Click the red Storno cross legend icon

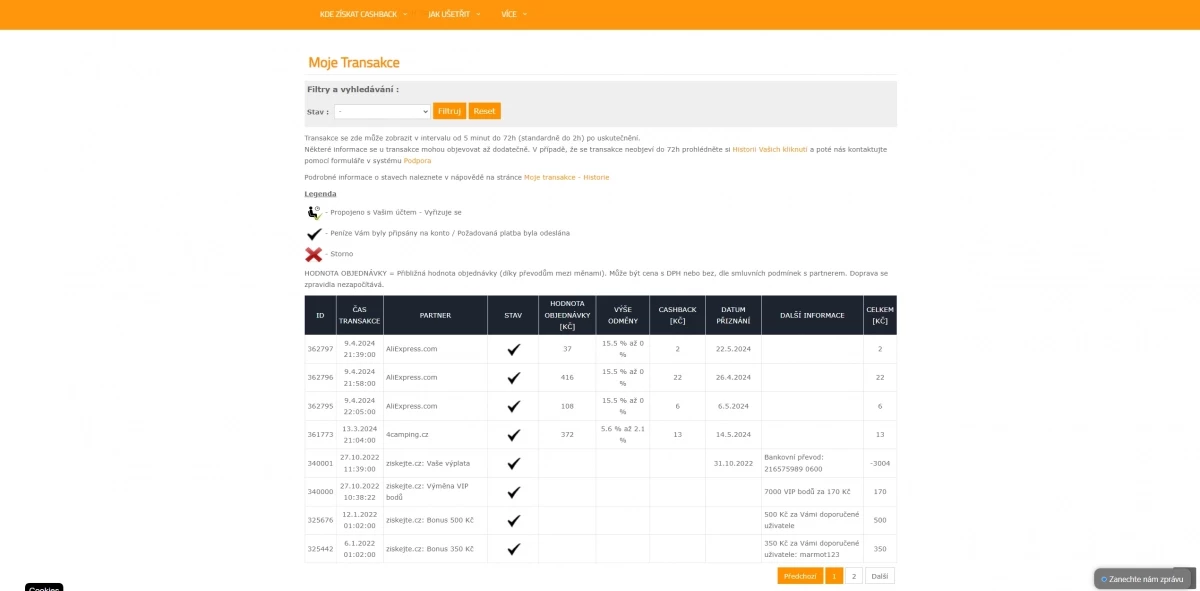(x=314, y=254)
